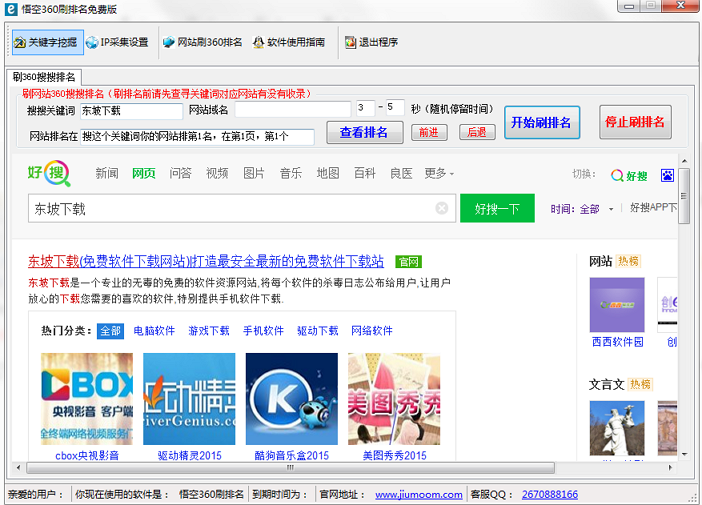Click the 热榜 tag beside 网站
Image resolution: width=702 pixels, height=505 pixels.
[628, 261]
